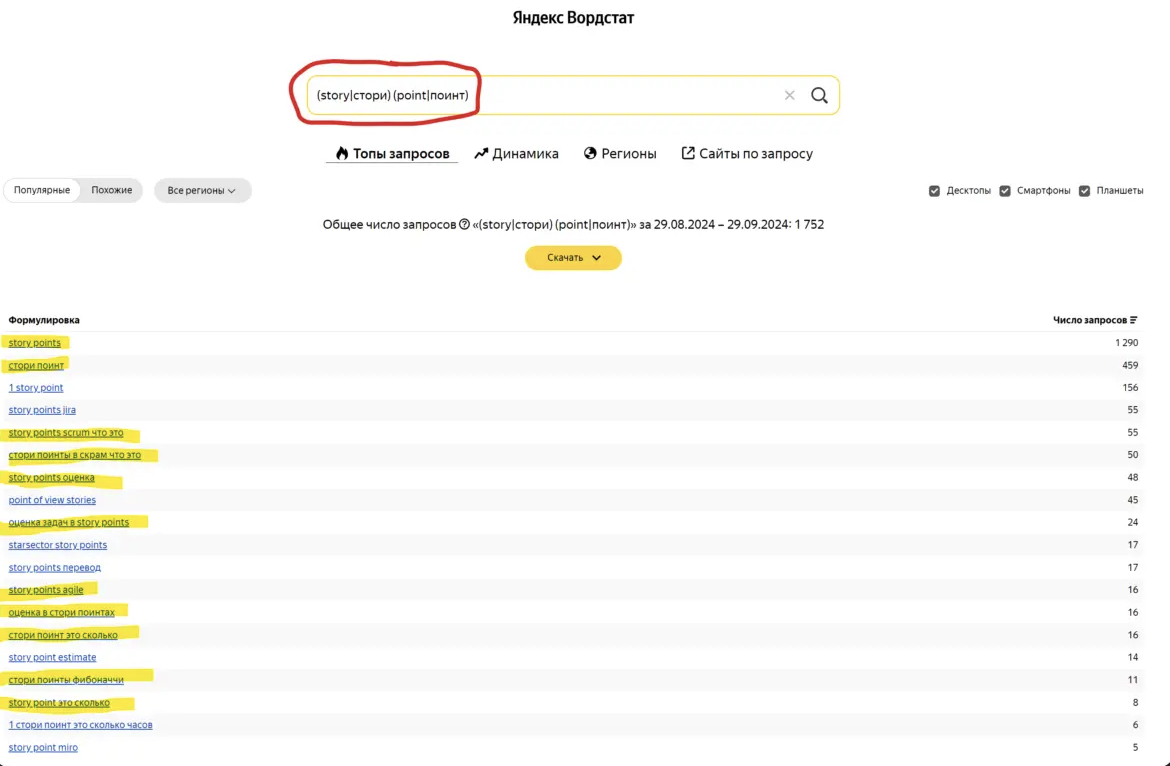Open оценка в стори поинтах link
1170x766 pixels.
click(x=61, y=612)
